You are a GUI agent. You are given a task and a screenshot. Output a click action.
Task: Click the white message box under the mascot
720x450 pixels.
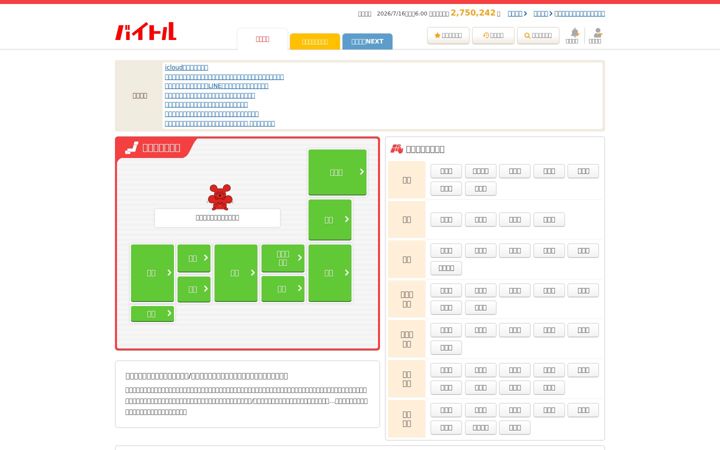click(x=218, y=218)
